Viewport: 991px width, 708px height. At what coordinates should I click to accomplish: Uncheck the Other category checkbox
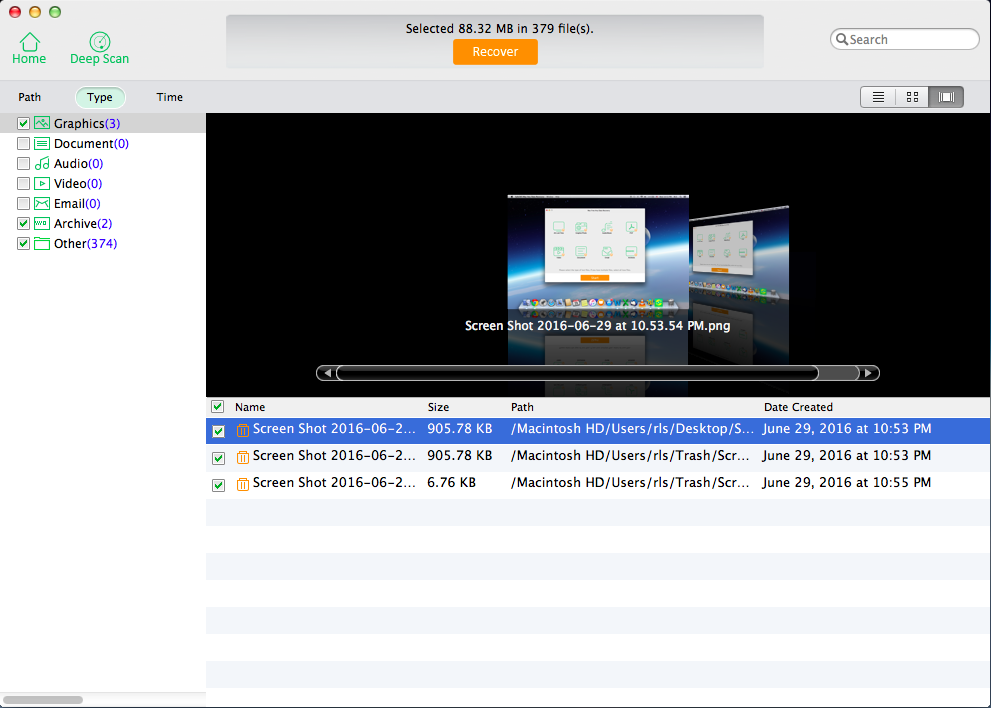[x=24, y=244]
